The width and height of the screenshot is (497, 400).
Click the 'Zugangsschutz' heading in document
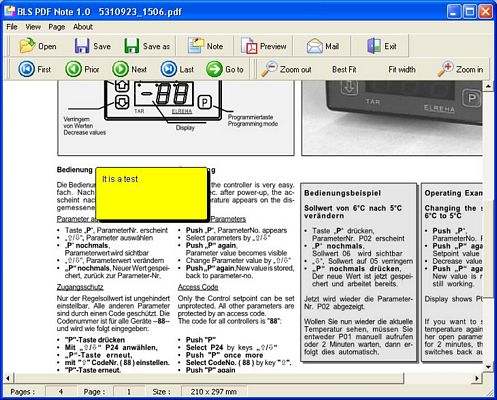80,287
